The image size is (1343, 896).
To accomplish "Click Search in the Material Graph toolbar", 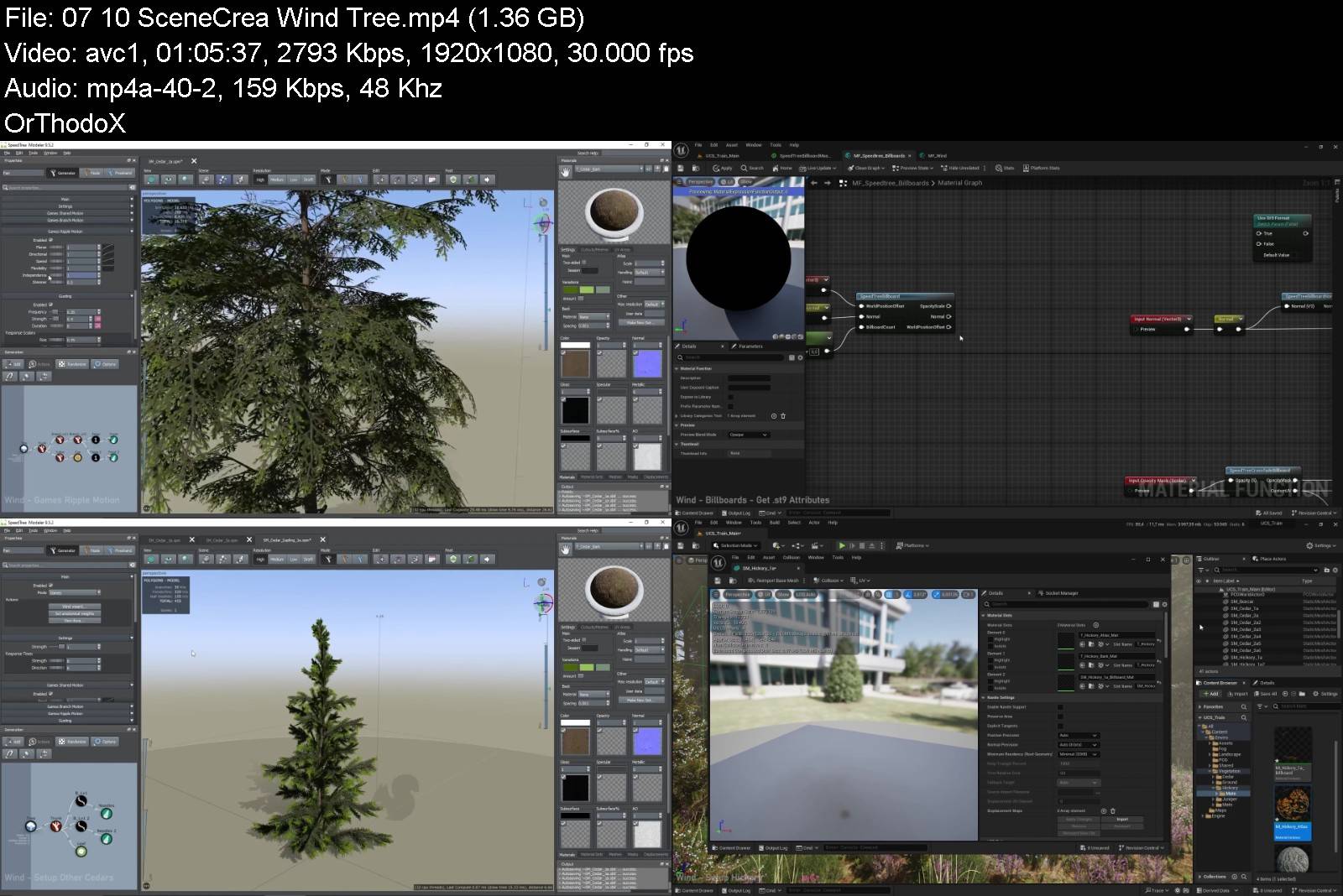I will tap(752, 168).
